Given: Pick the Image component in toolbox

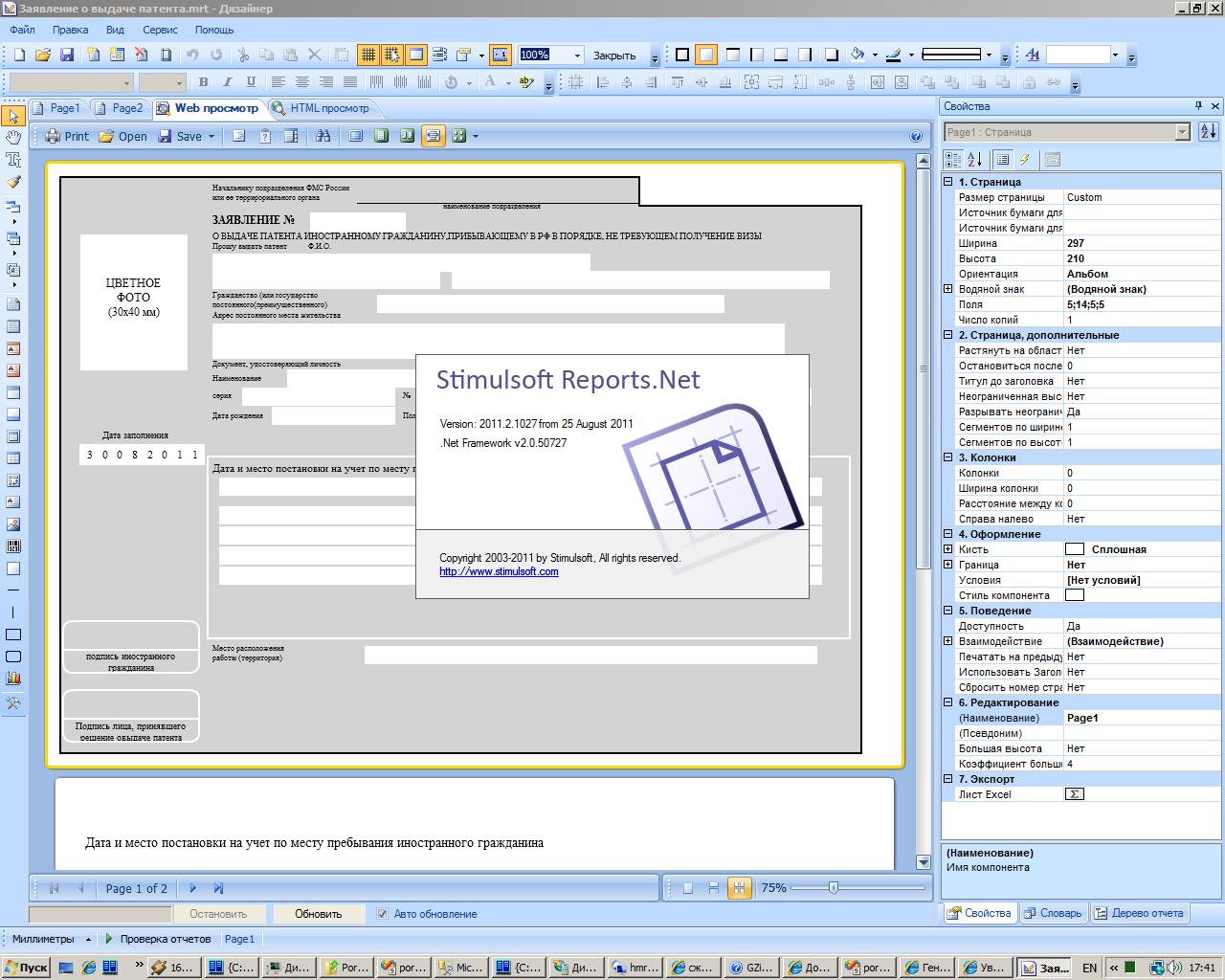Looking at the screenshot, I should [13, 524].
